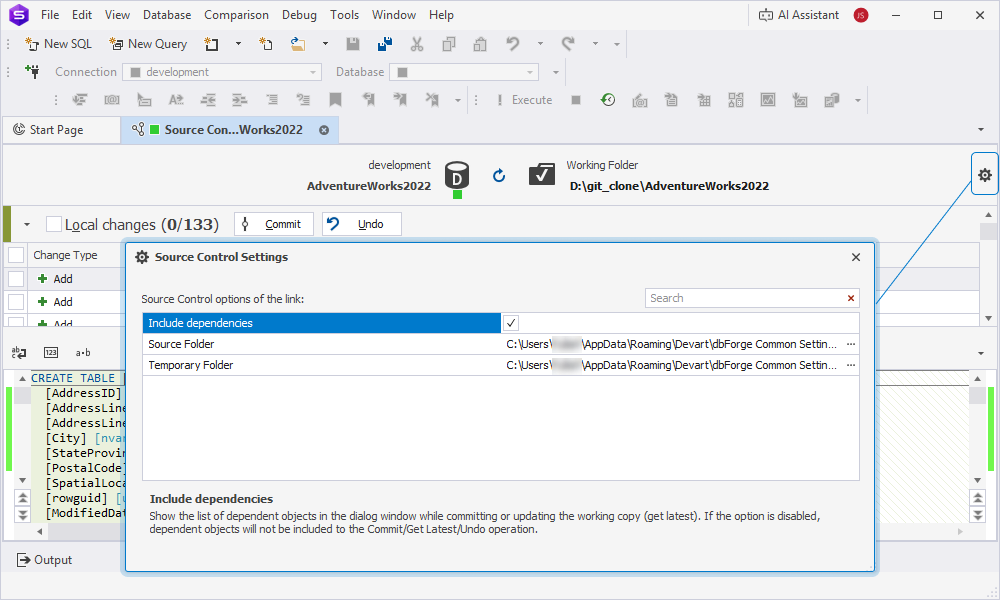
Task: Open the File menu
Action: click(x=50, y=15)
